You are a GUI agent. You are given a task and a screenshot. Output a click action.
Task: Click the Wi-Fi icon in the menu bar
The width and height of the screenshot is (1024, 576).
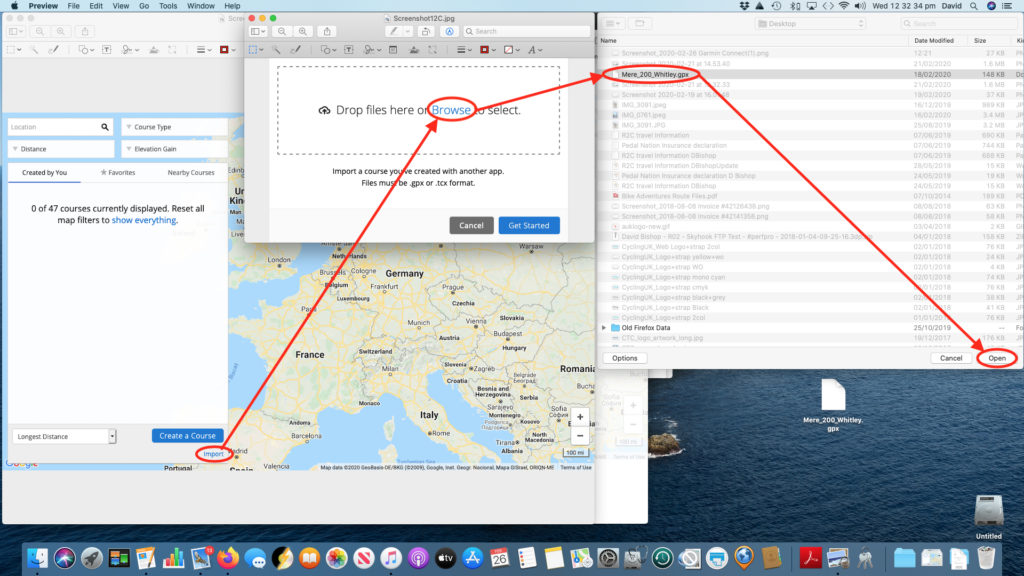[x=844, y=6]
